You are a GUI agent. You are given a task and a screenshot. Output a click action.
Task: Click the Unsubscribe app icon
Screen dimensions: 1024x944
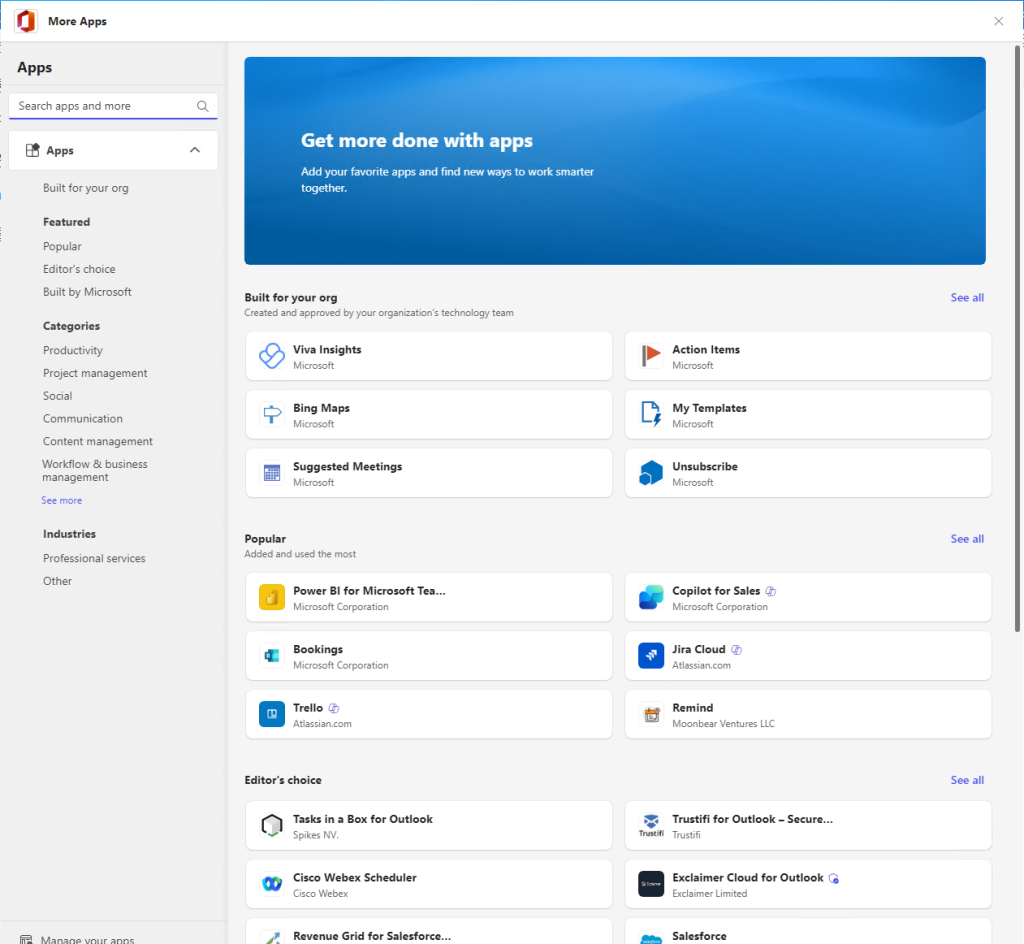pyautogui.click(x=651, y=472)
